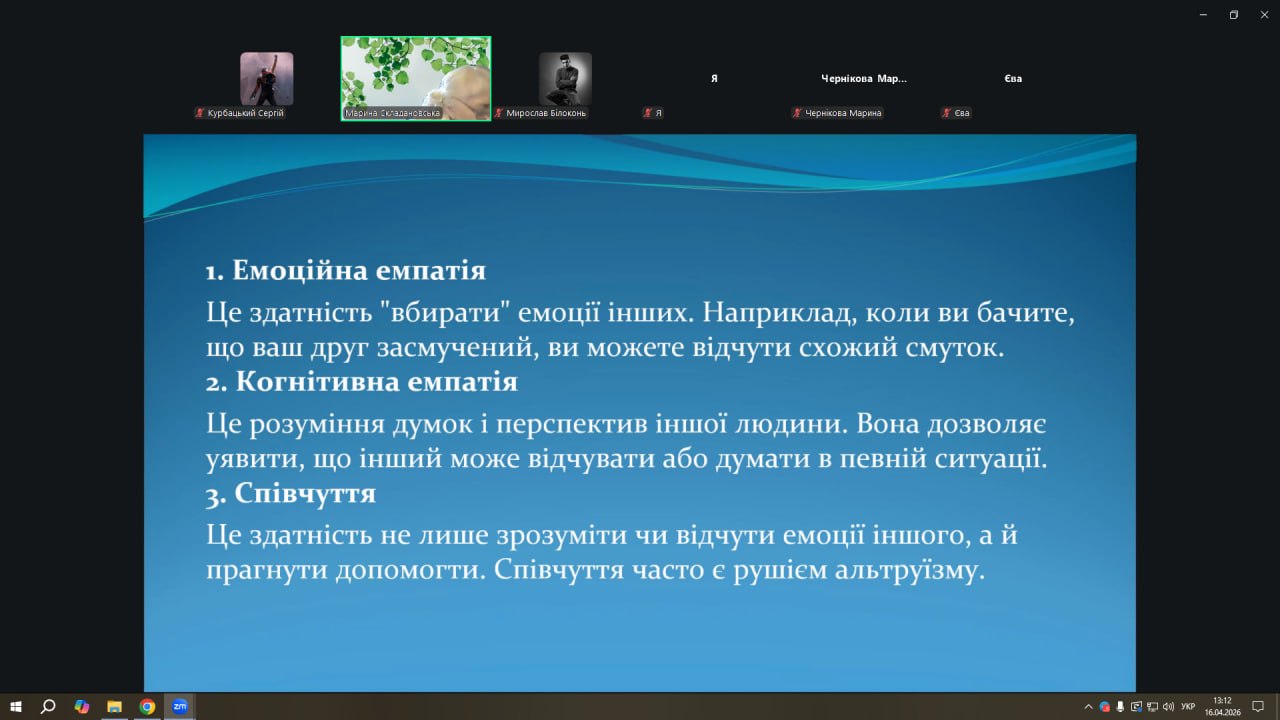Click the microphone icon in system tray

pyautogui.click(x=1120, y=706)
